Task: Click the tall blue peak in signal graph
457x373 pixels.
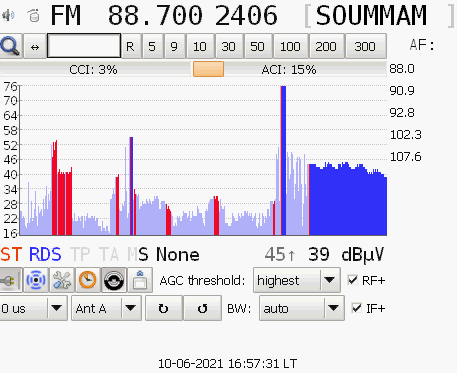Action: [x=283, y=160]
